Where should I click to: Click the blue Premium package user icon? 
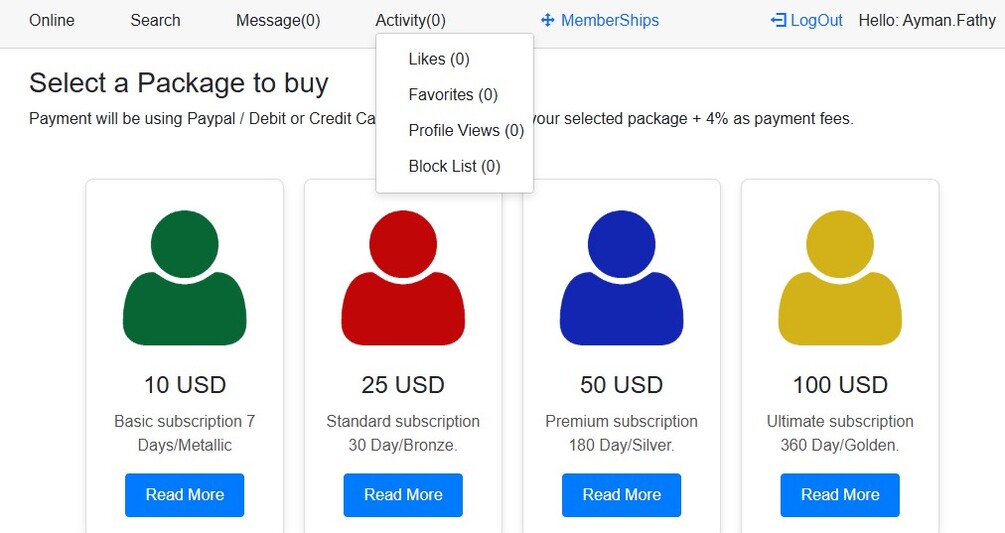point(621,278)
